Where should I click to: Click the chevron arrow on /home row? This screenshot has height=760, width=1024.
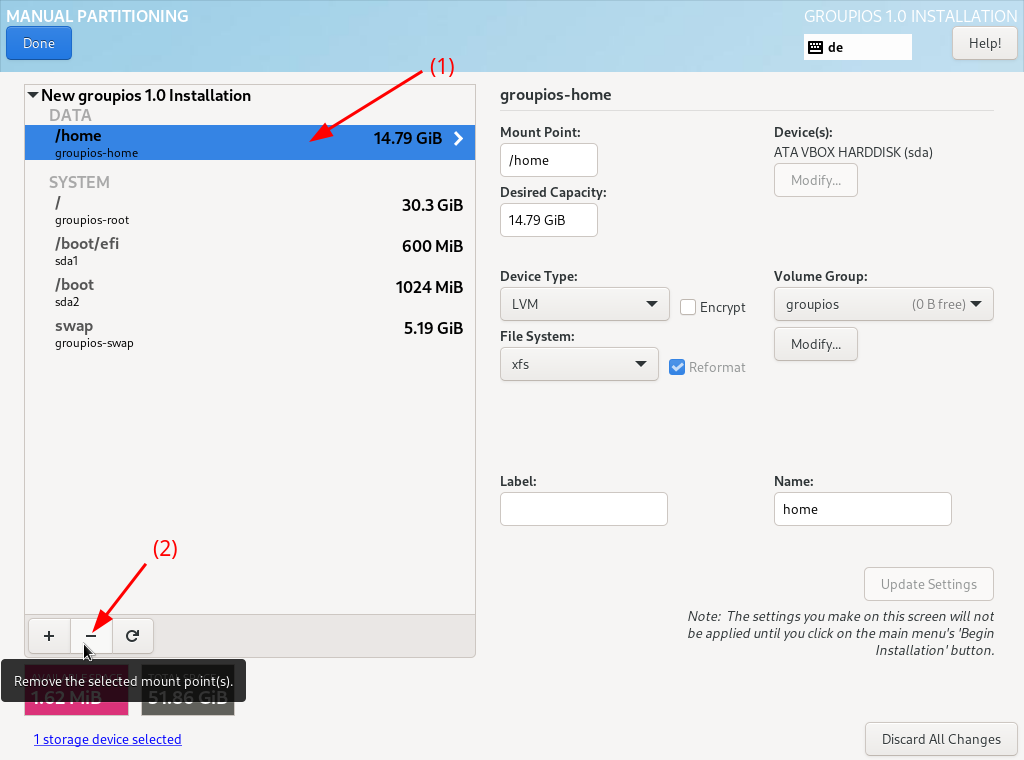point(459,139)
